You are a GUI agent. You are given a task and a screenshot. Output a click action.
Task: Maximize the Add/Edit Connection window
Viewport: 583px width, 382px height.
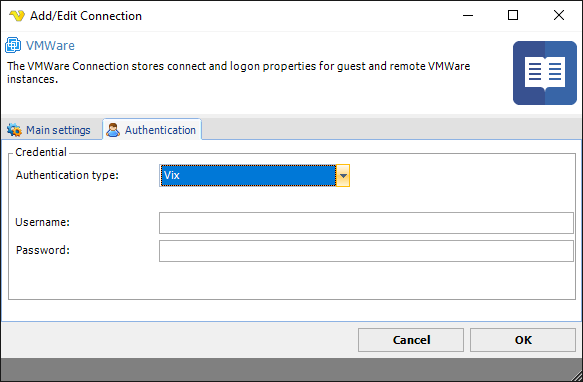(513, 16)
